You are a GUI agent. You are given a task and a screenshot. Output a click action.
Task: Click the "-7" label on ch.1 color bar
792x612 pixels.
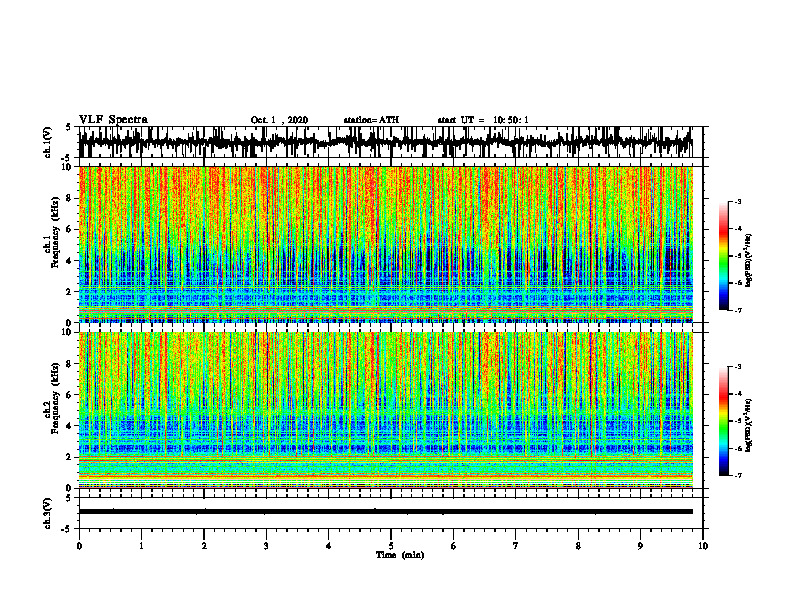(738, 310)
